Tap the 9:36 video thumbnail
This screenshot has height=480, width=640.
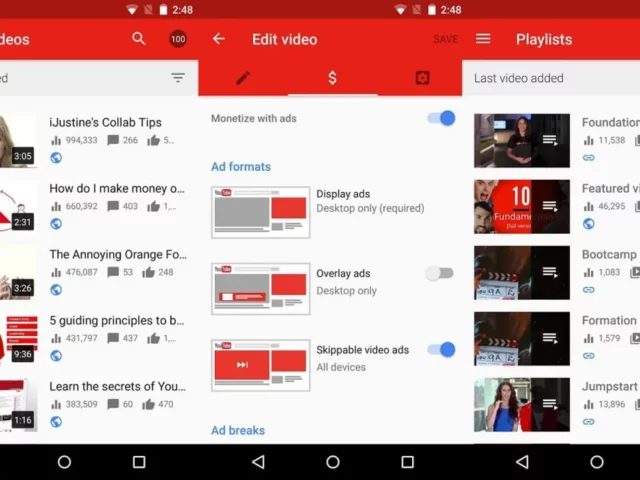(x=18, y=339)
